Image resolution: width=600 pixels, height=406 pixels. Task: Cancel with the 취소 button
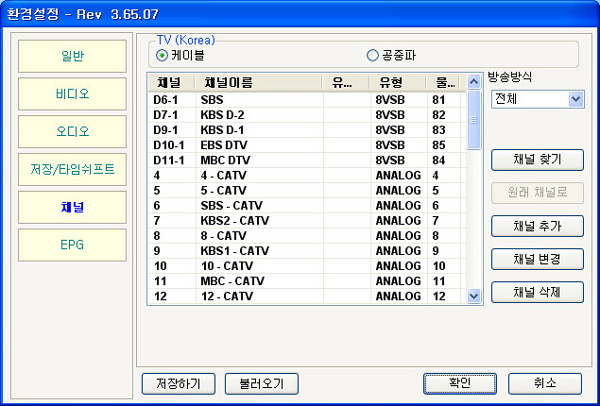pyautogui.click(x=545, y=384)
